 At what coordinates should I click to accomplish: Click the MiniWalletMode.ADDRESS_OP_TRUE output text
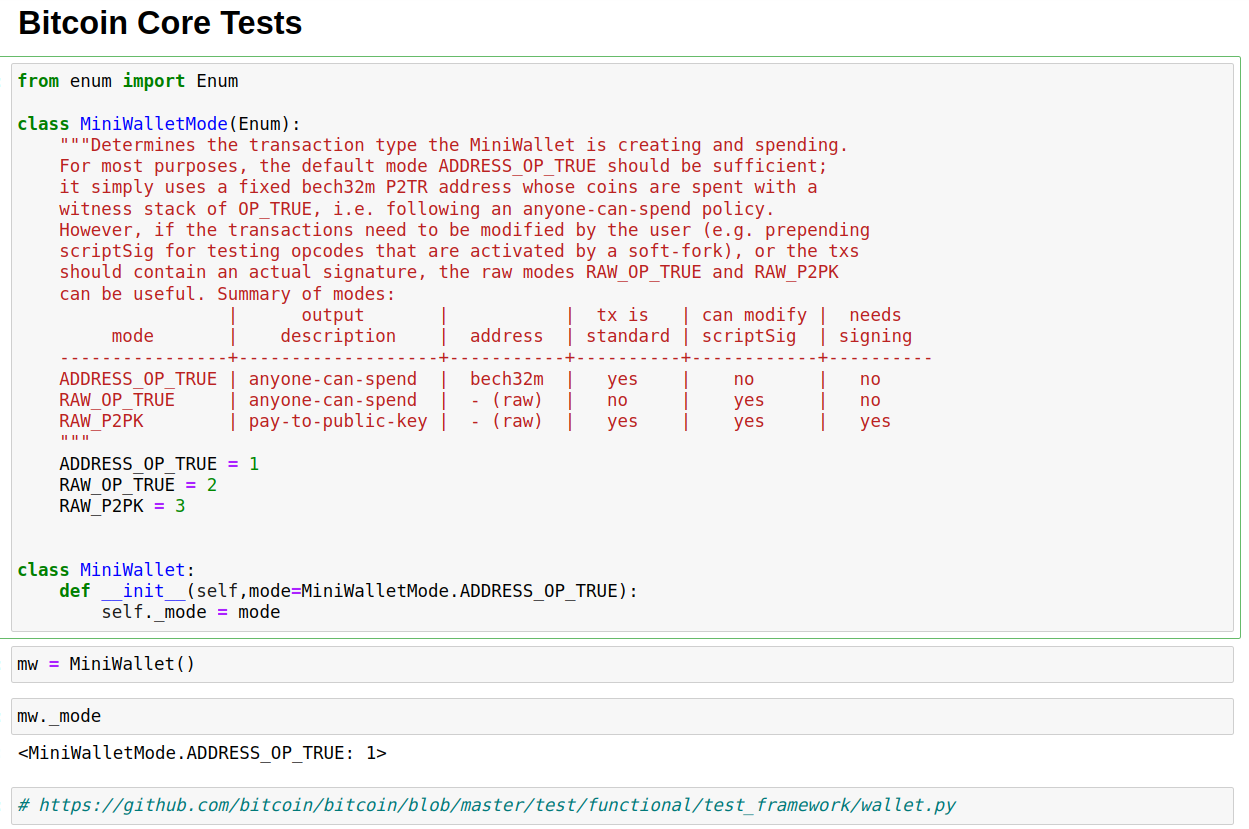pos(202,753)
